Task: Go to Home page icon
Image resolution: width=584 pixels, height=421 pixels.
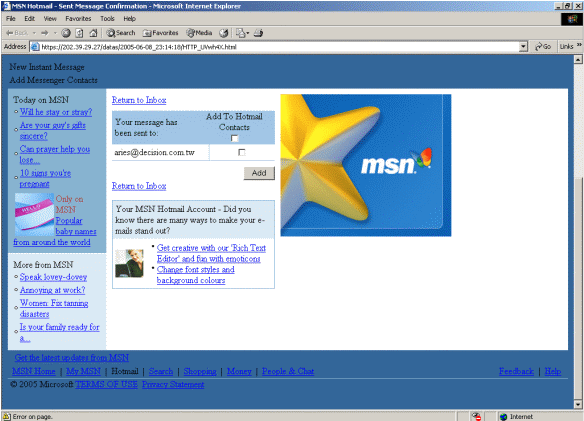Action: click(93, 33)
